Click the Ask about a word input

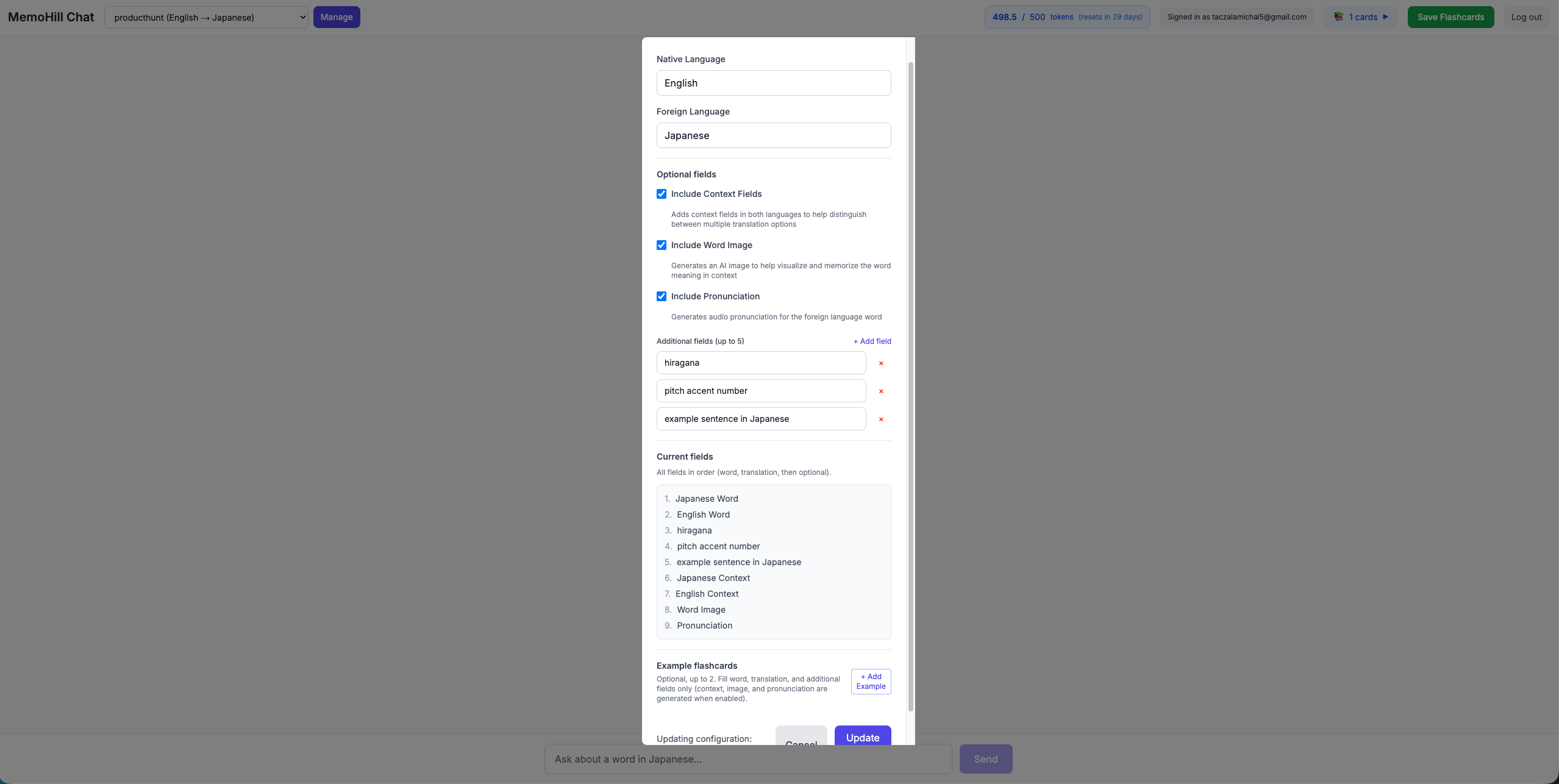pos(748,759)
